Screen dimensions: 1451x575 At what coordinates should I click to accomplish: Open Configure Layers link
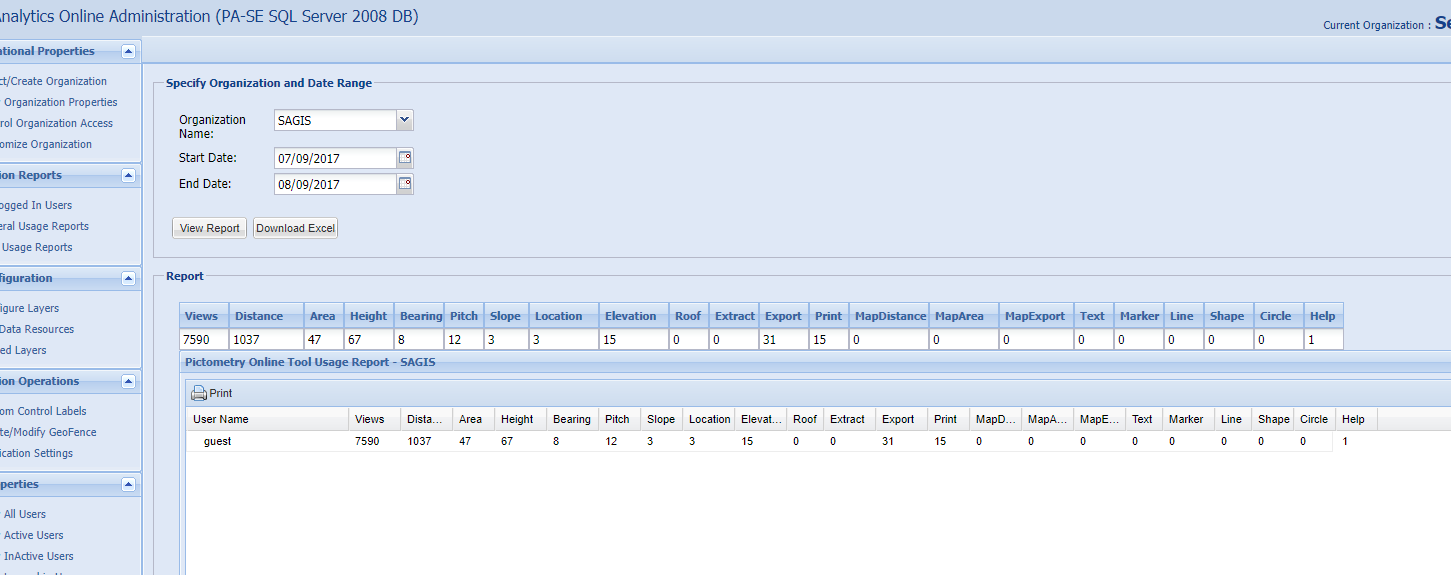click(29, 308)
